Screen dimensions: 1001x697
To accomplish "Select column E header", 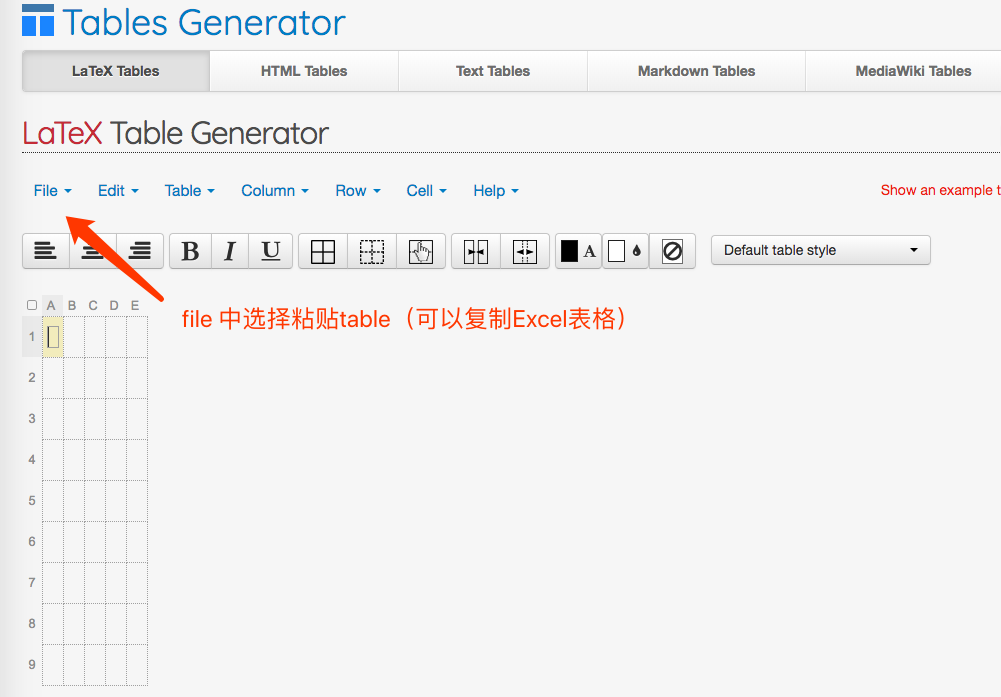I will click(x=135, y=305).
